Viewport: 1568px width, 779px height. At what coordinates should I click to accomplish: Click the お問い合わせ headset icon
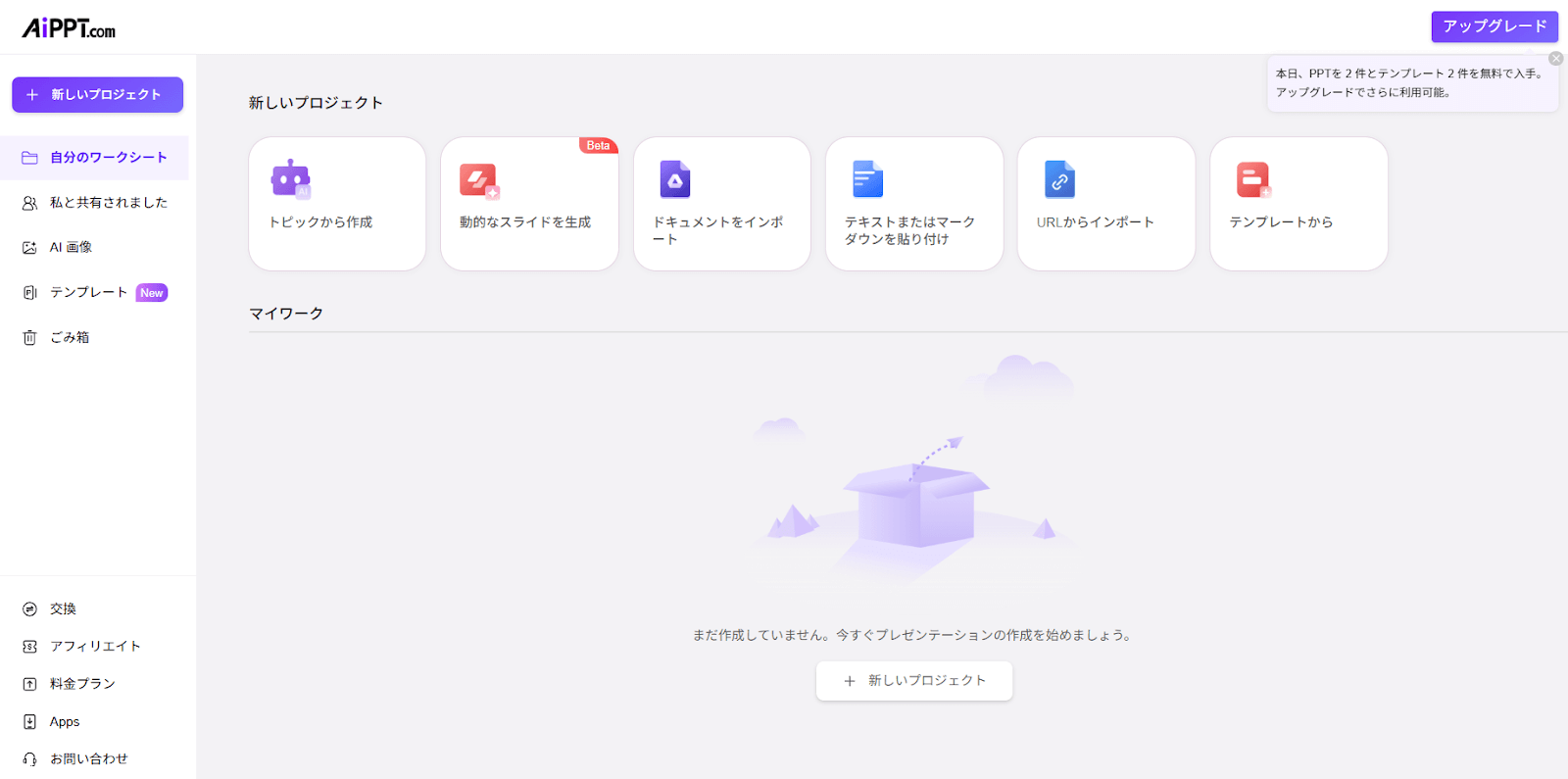[x=30, y=759]
